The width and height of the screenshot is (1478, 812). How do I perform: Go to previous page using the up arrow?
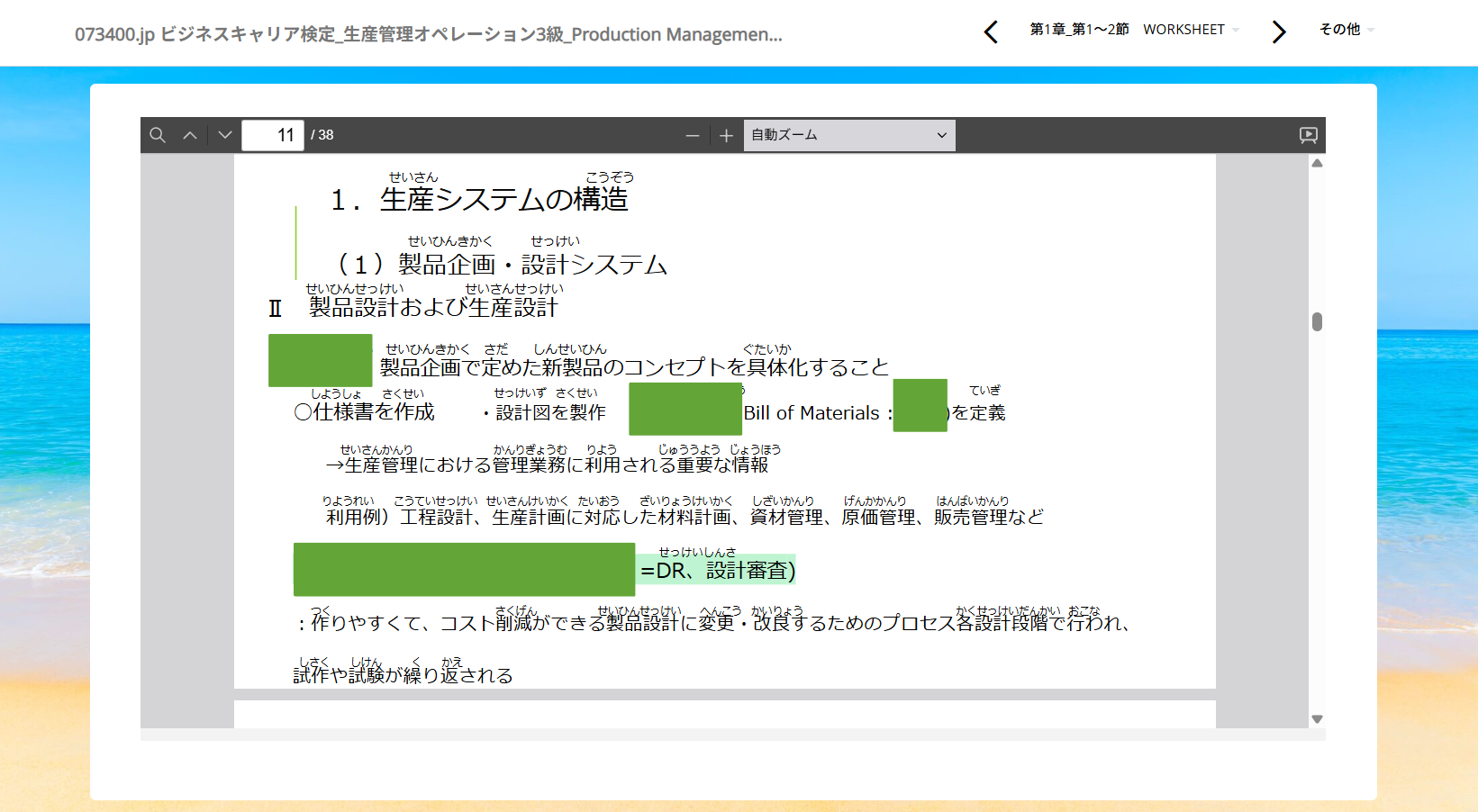point(191,135)
